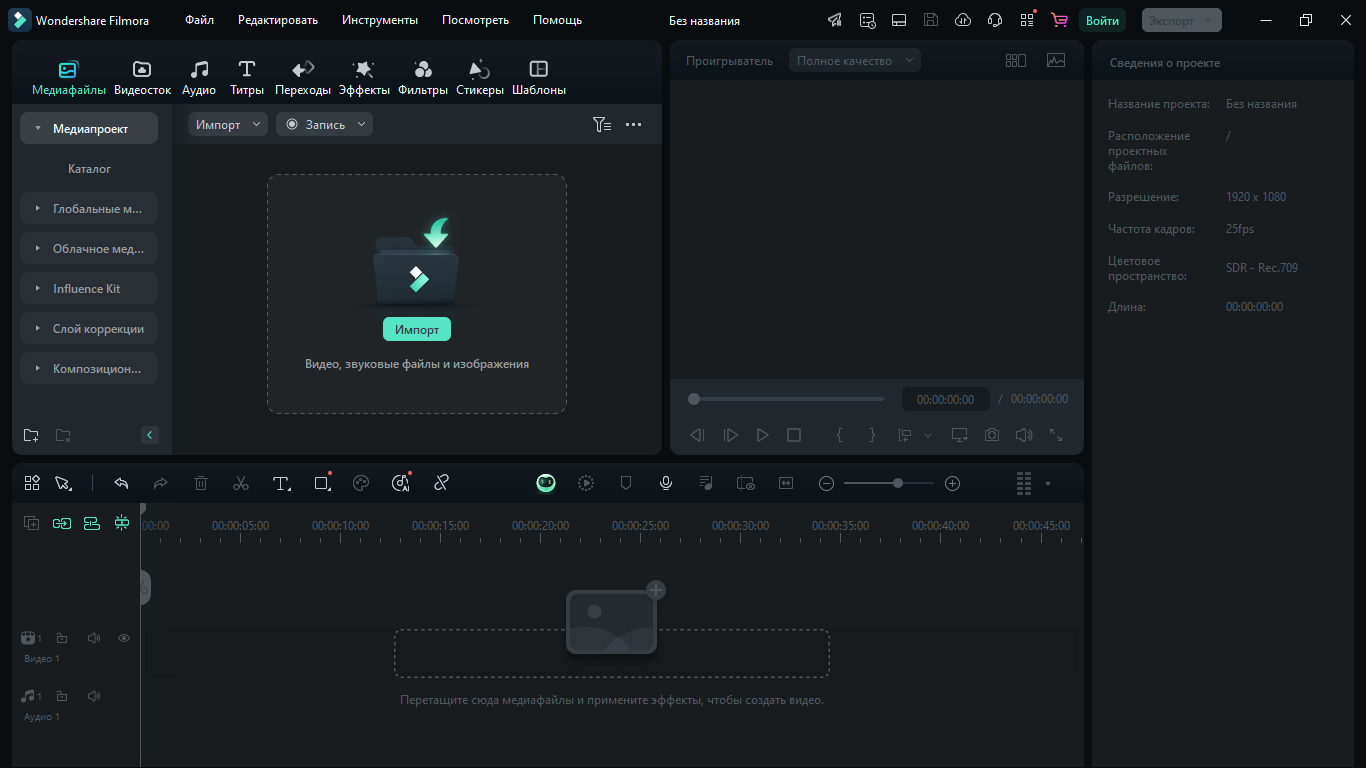Open the Инструменты menu
1366x768 pixels.
click(x=379, y=20)
